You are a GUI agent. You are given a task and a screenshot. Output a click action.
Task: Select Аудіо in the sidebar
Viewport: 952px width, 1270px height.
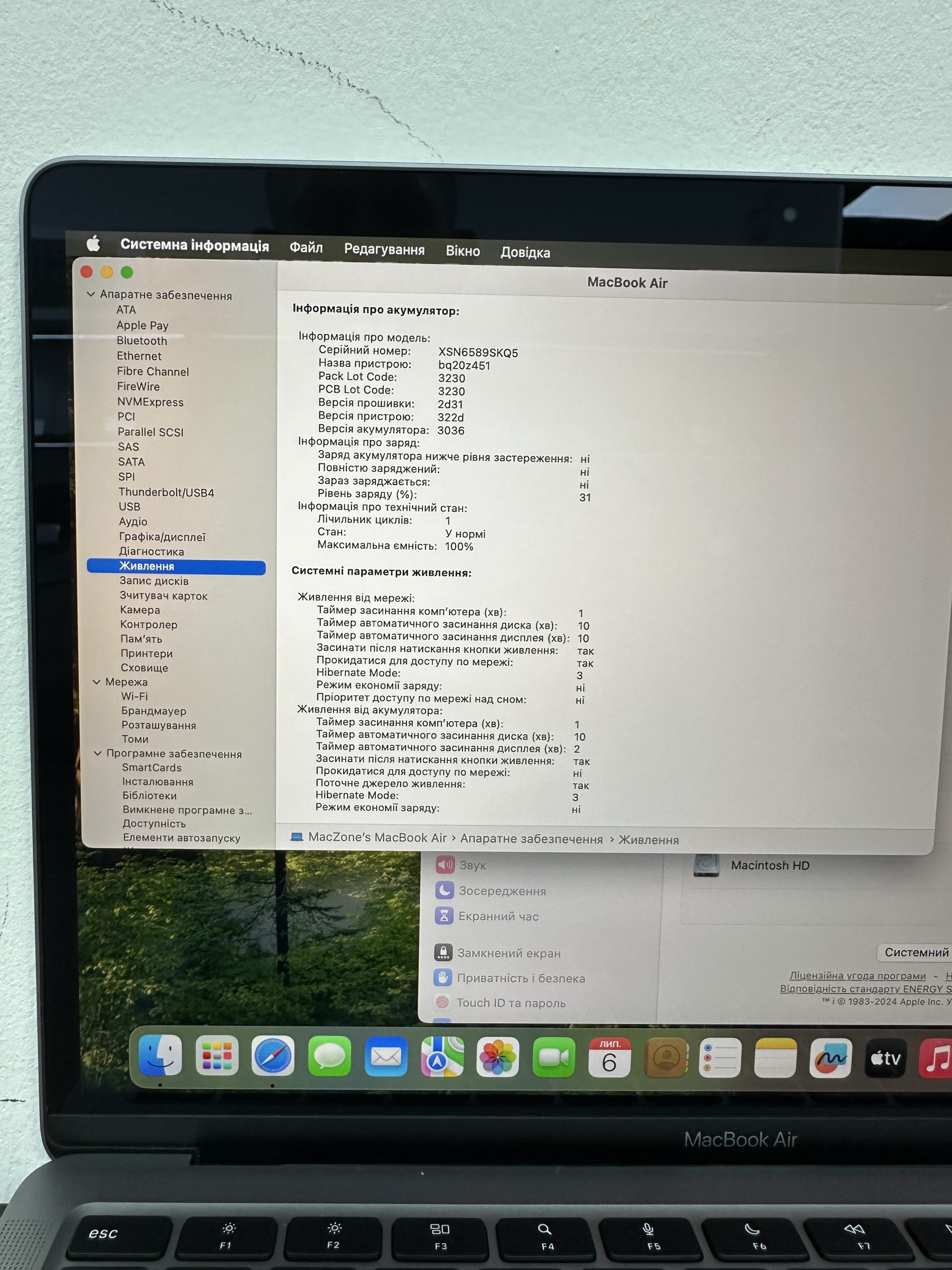(x=133, y=521)
